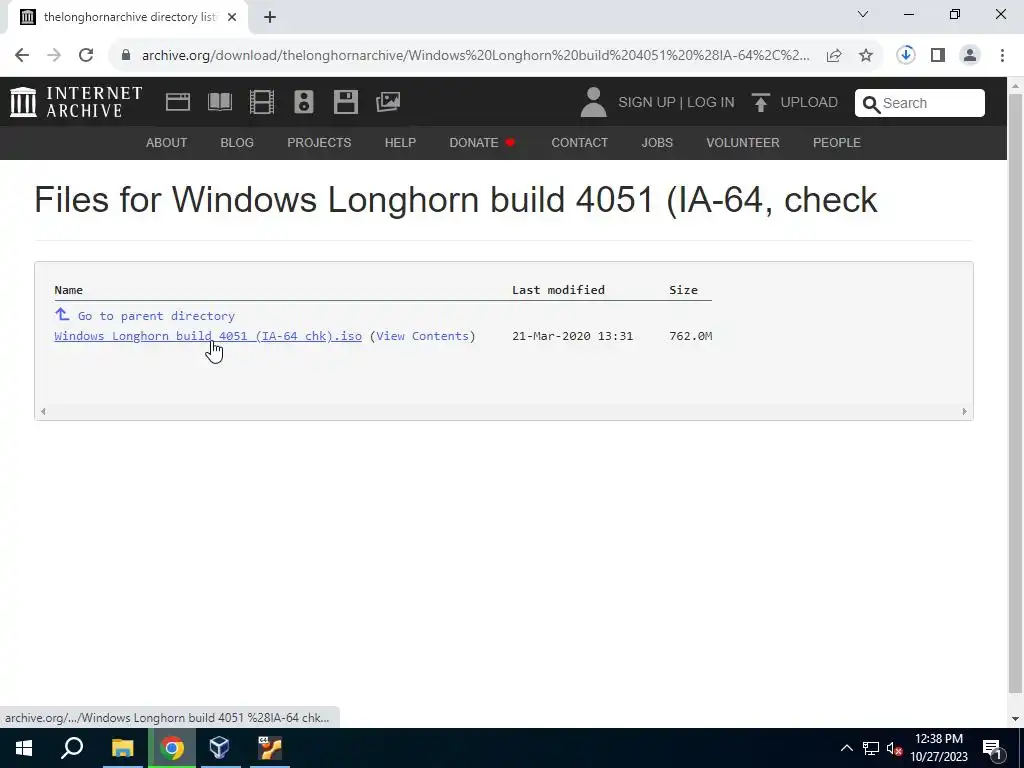Open the CONTACT menu item
The image size is (1024, 768).
[x=580, y=142]
